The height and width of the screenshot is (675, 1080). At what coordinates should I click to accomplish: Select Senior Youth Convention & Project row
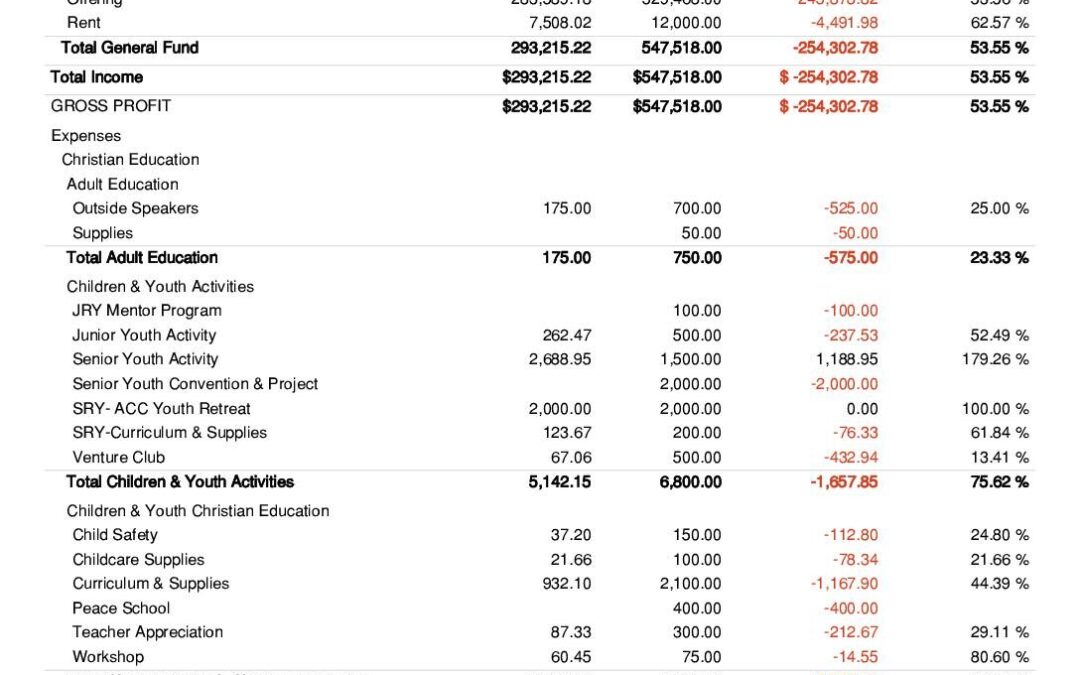point(195,384)
